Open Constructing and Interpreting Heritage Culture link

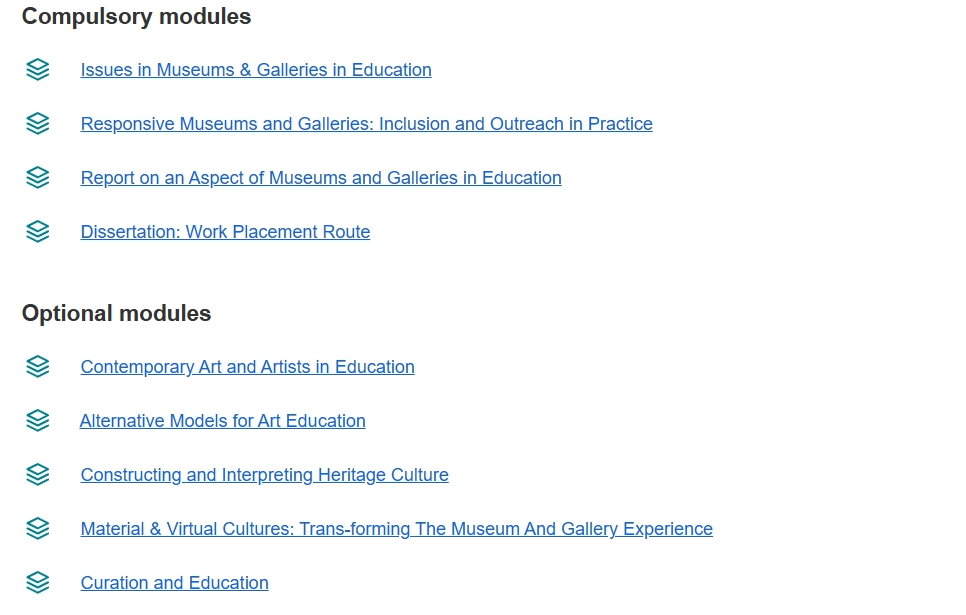pos(264,475)
